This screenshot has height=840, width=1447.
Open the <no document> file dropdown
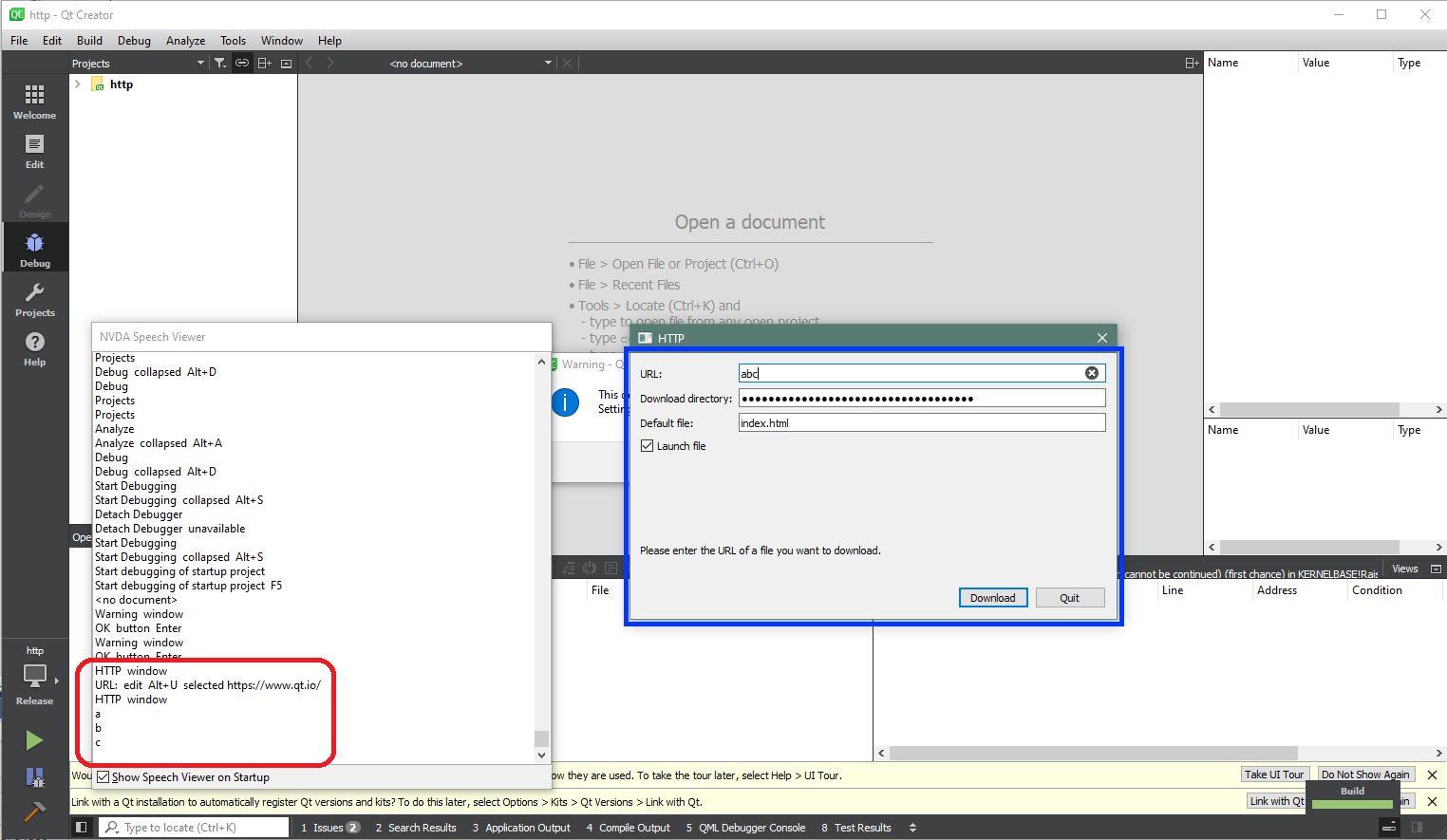tap(548, 64)
